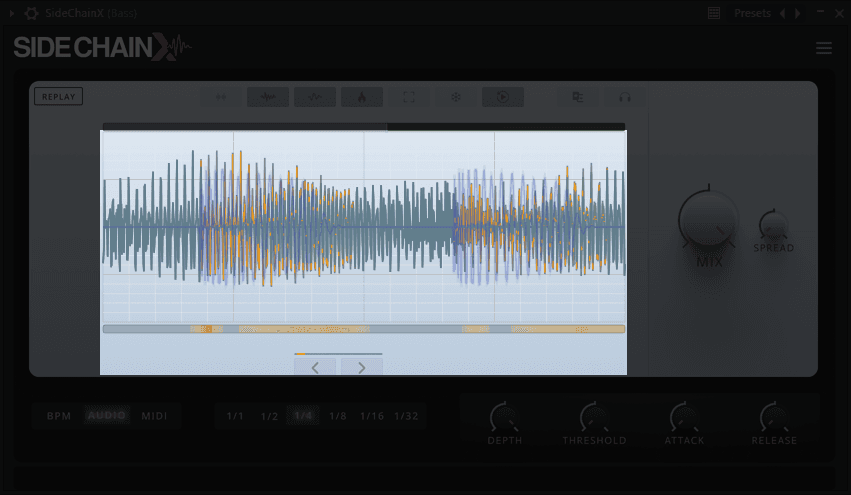Click the snowflake freeze icon
The width and height of the screenshot is (851, 495).
point(456,97)
